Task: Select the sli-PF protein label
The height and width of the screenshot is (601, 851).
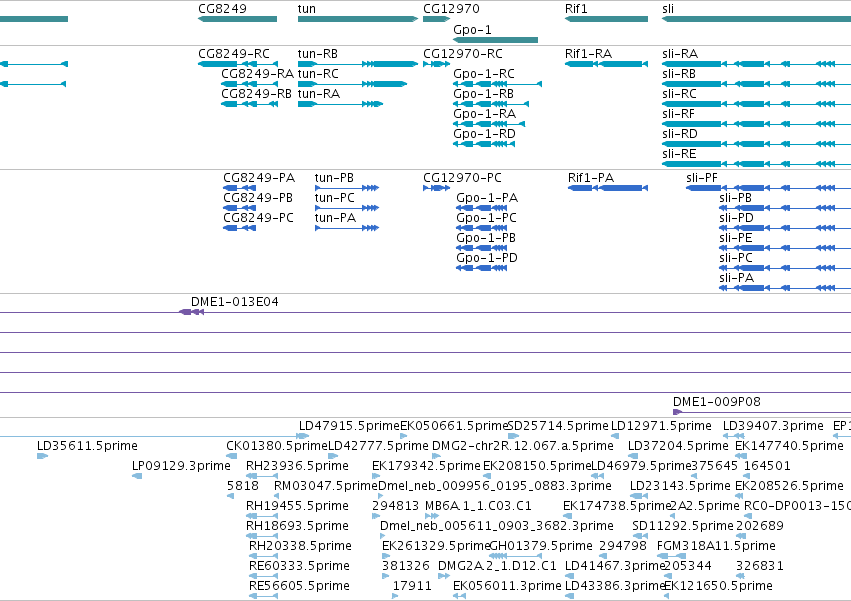Action: click(x=702, y=178)
